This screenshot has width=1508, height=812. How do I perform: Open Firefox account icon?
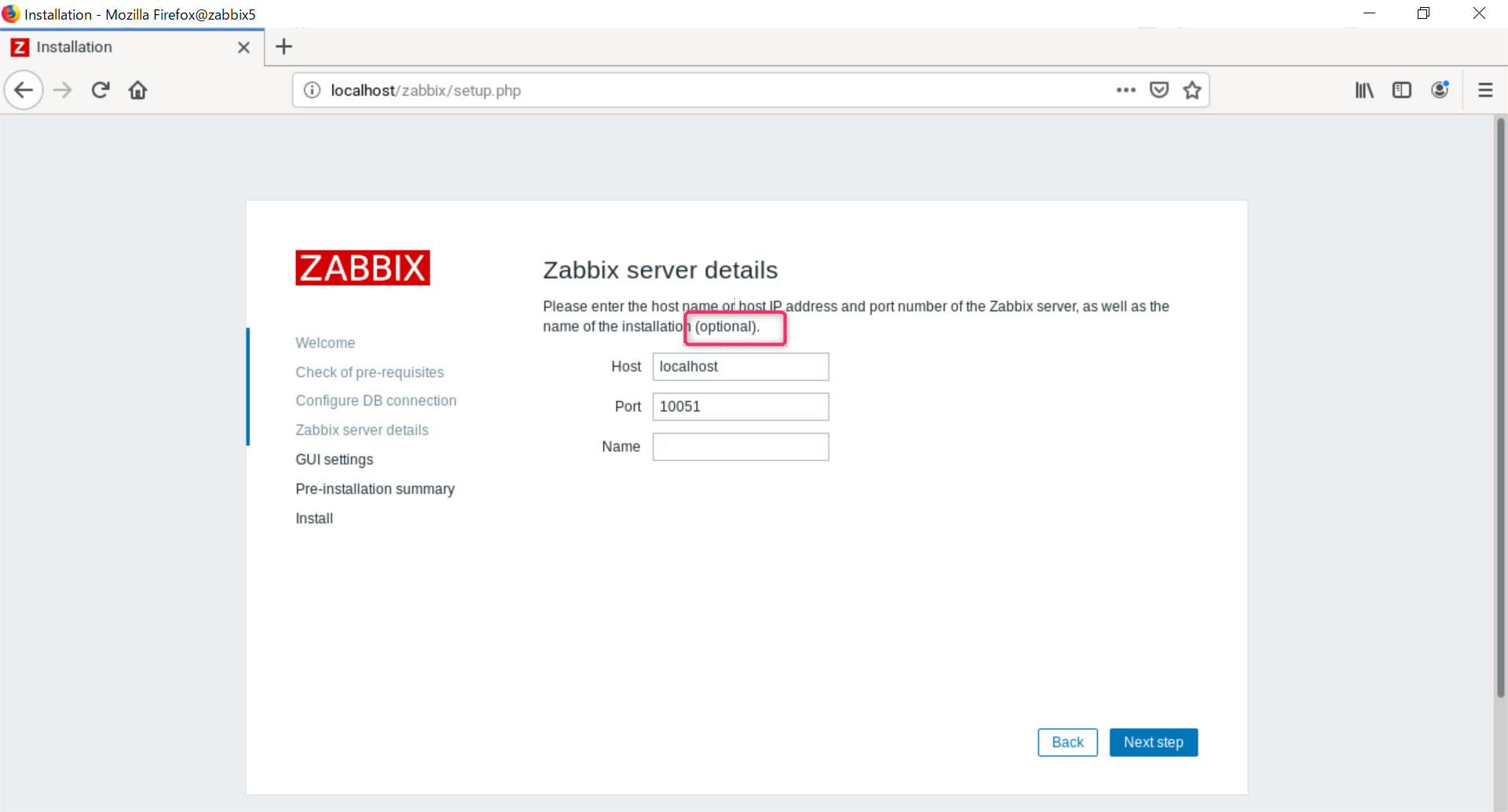(x=1440, y=90)
